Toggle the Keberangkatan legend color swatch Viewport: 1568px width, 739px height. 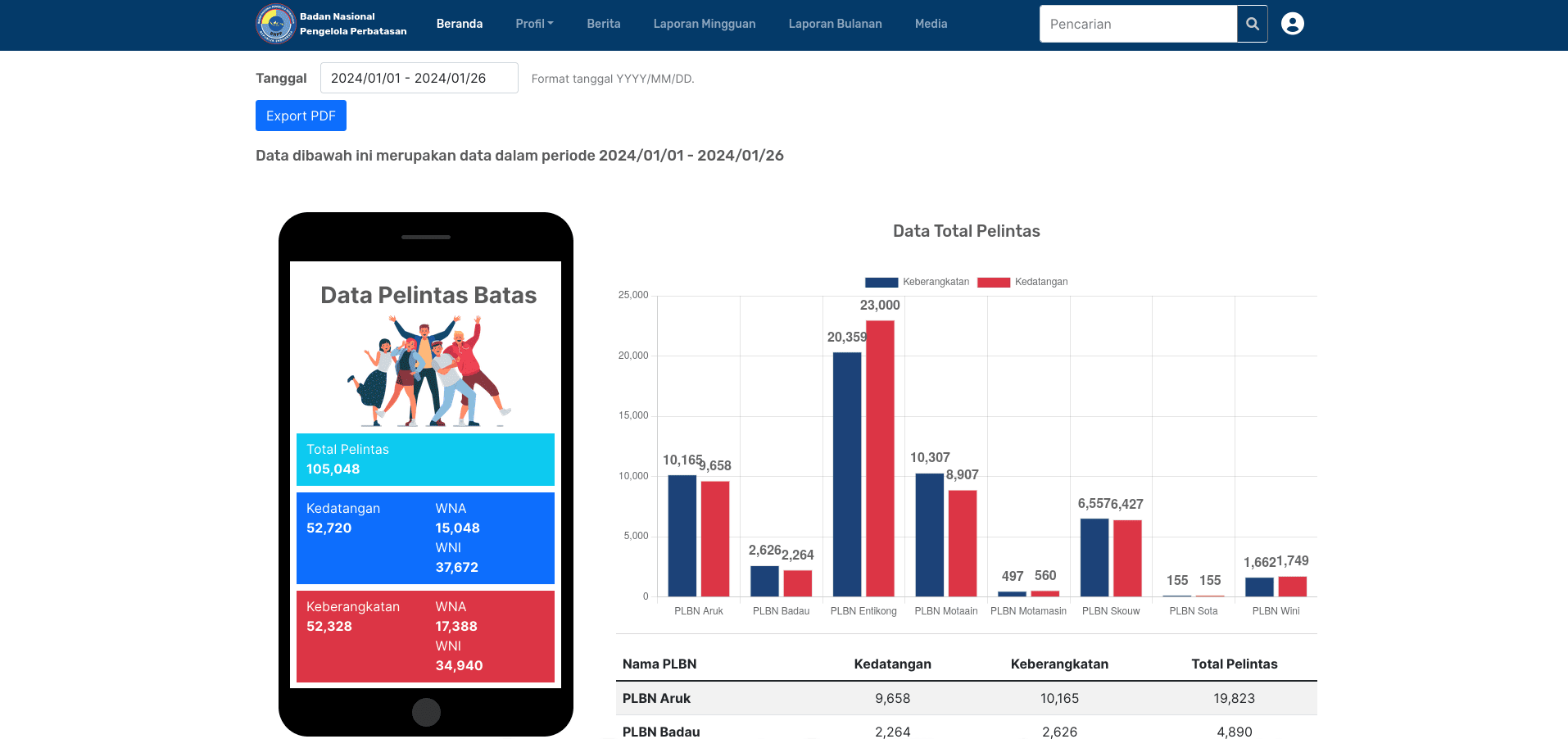(881, 282)
